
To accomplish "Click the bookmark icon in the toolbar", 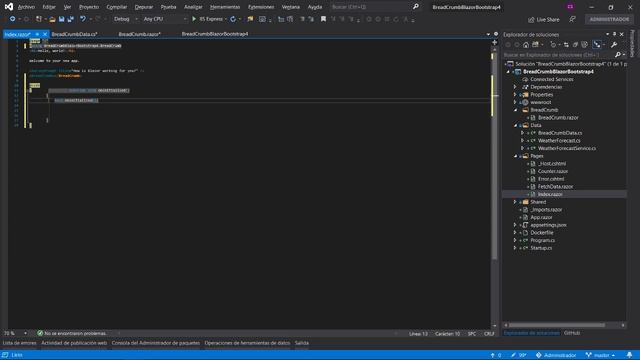I will coord(323,19).
